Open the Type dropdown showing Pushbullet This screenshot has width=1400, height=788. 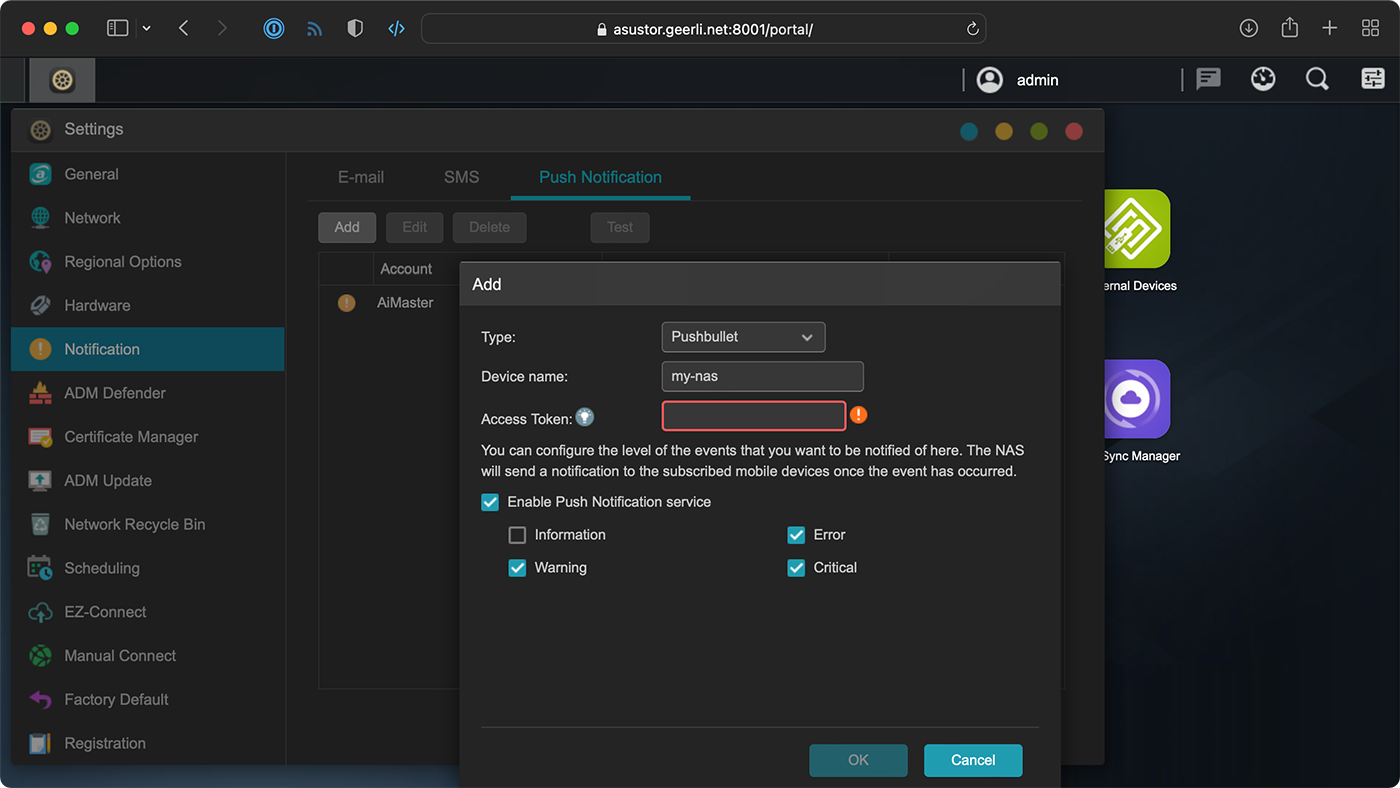[x=743, y=337]
